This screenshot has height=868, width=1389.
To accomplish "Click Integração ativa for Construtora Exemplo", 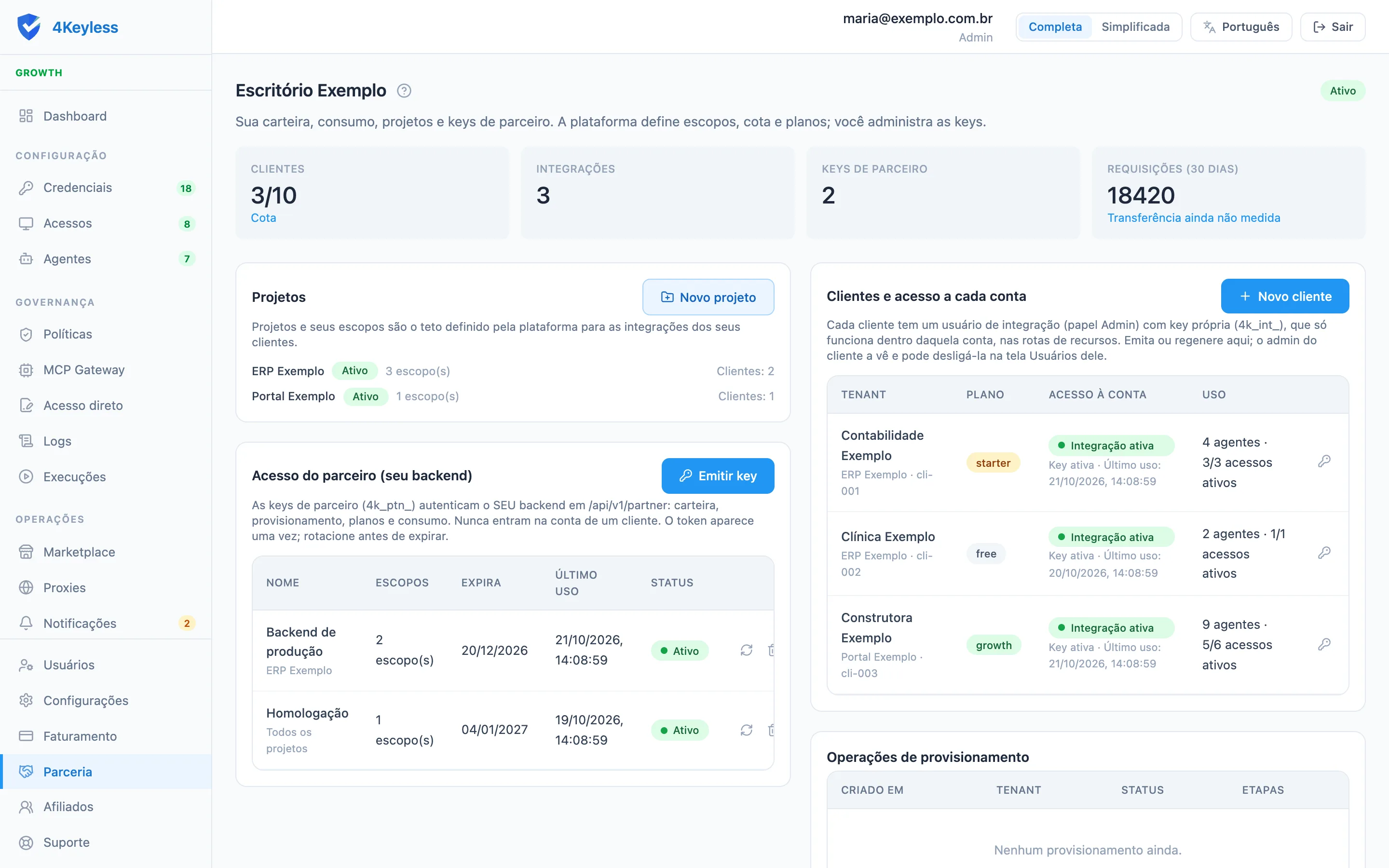I will tap(1111, 627).
